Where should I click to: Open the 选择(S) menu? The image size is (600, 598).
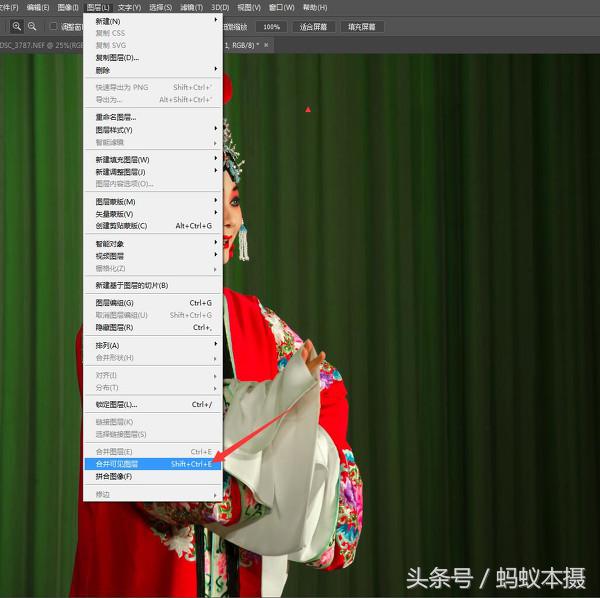pyautogui.click(x=160, y=7)
